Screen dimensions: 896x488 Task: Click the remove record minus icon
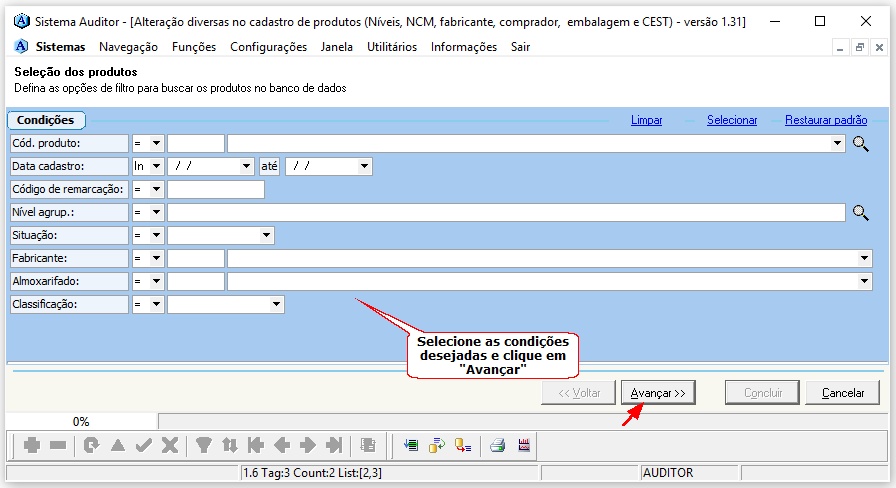tap(58, 445)
